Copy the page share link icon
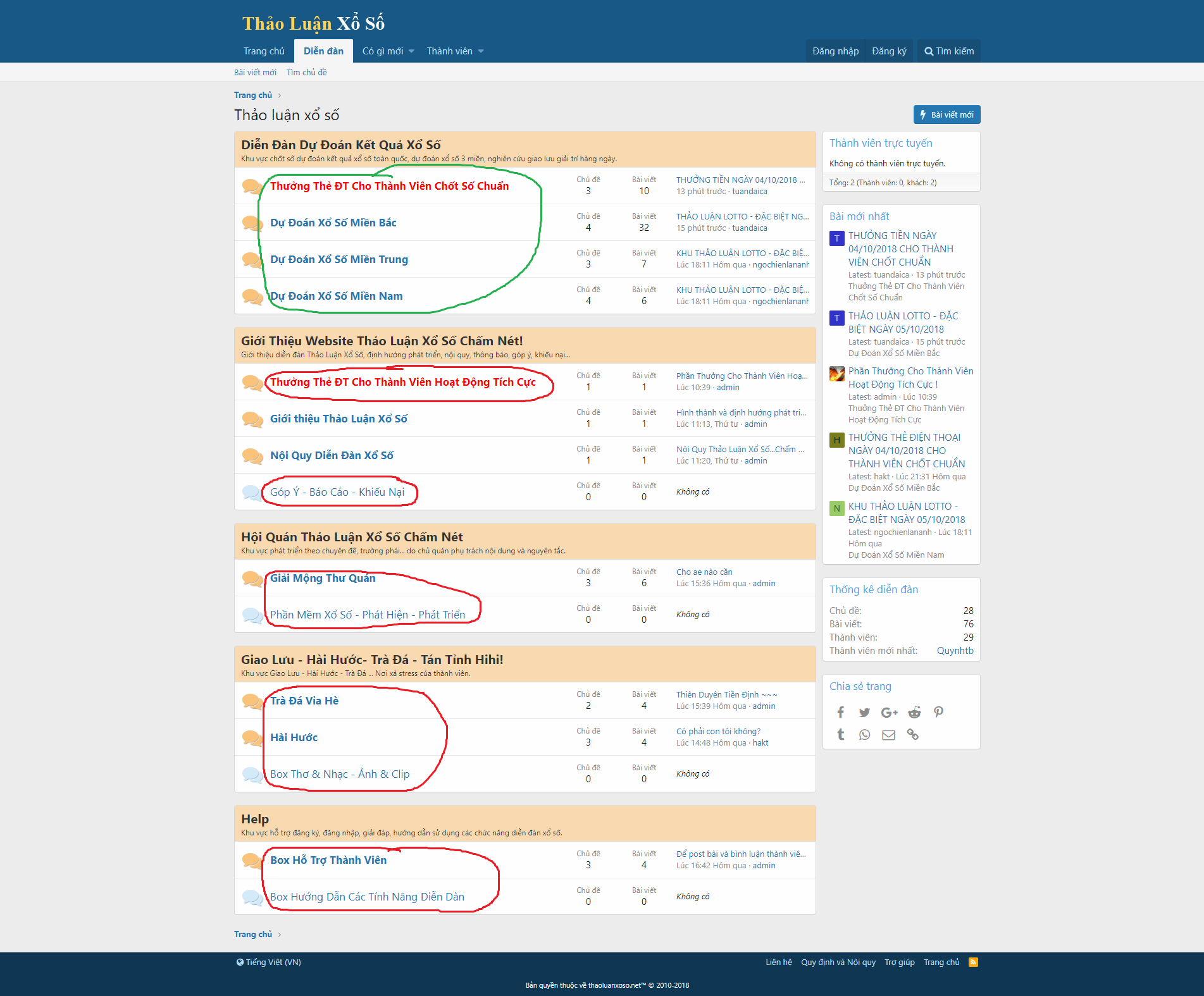Screen dimensions: 1204x996 (x=913, y=734)
